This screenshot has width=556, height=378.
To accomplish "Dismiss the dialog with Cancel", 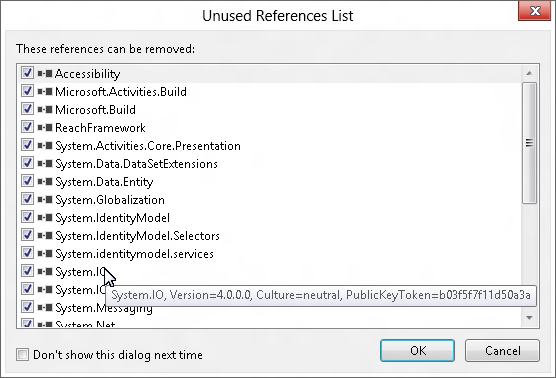I will 502,351.
